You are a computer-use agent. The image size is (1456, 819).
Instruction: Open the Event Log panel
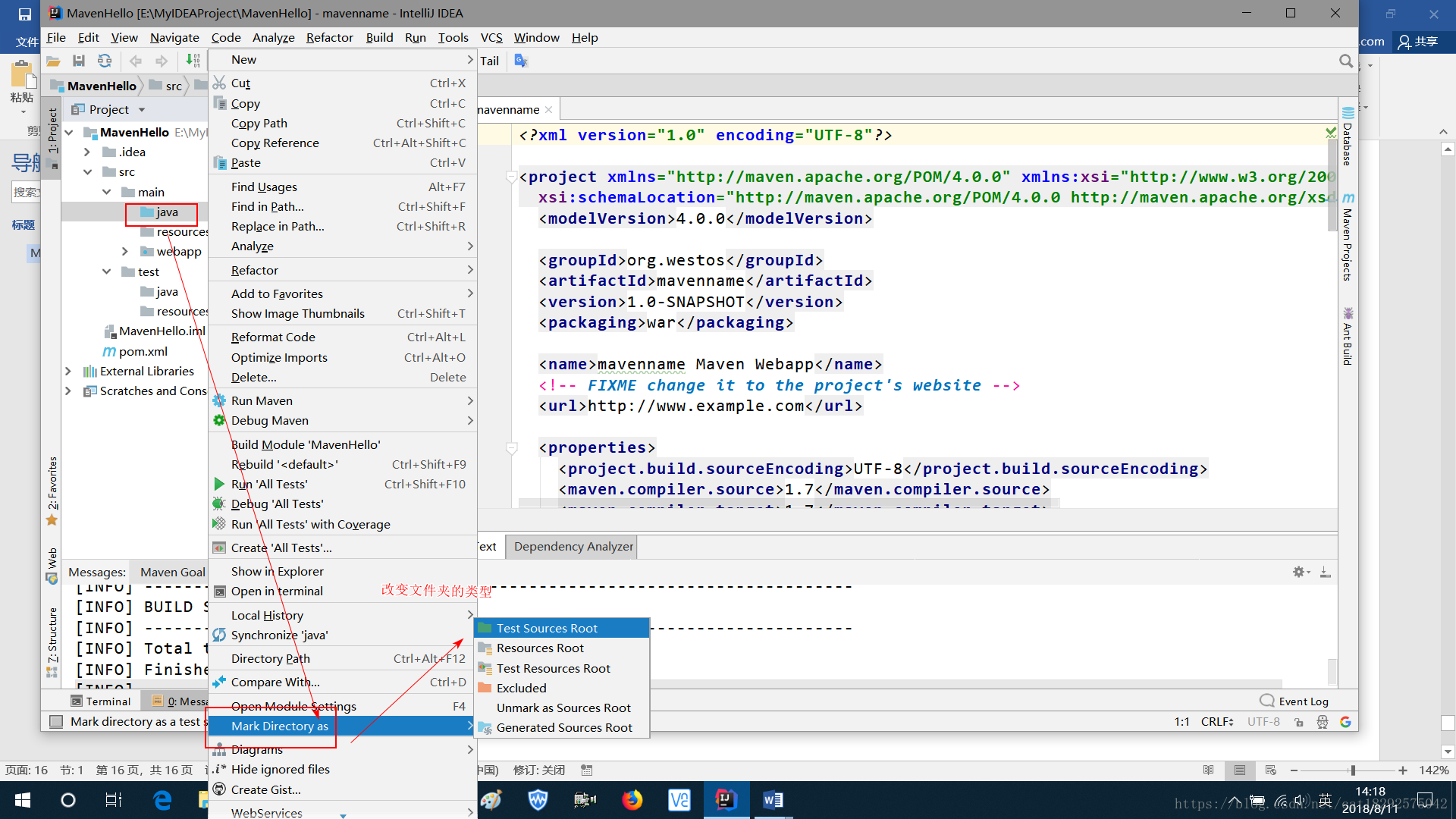pyautogui.click(x=1294, y=701)
